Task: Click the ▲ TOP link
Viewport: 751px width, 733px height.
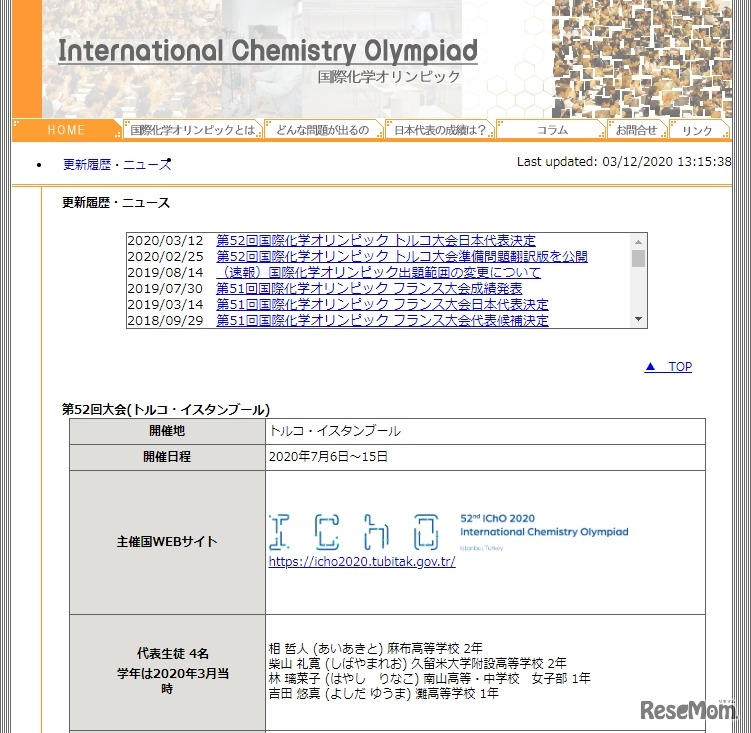Action: pyautogui.click(x=668, y=366)
